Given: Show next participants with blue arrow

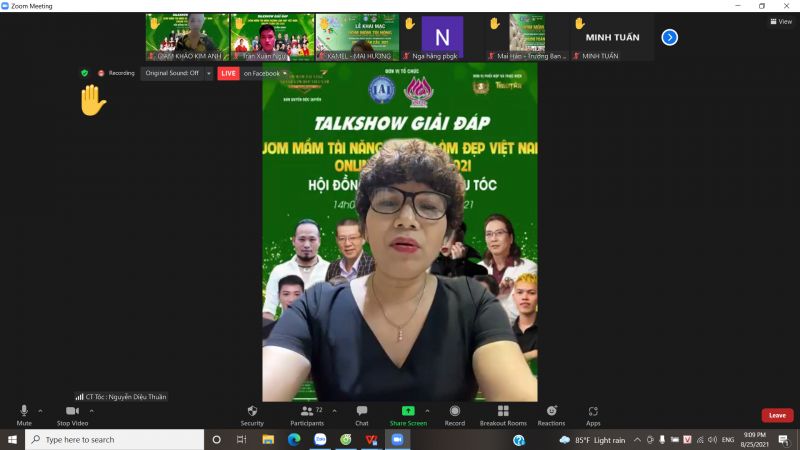Looking at the screenshot, I should click(x=669, y=37).
